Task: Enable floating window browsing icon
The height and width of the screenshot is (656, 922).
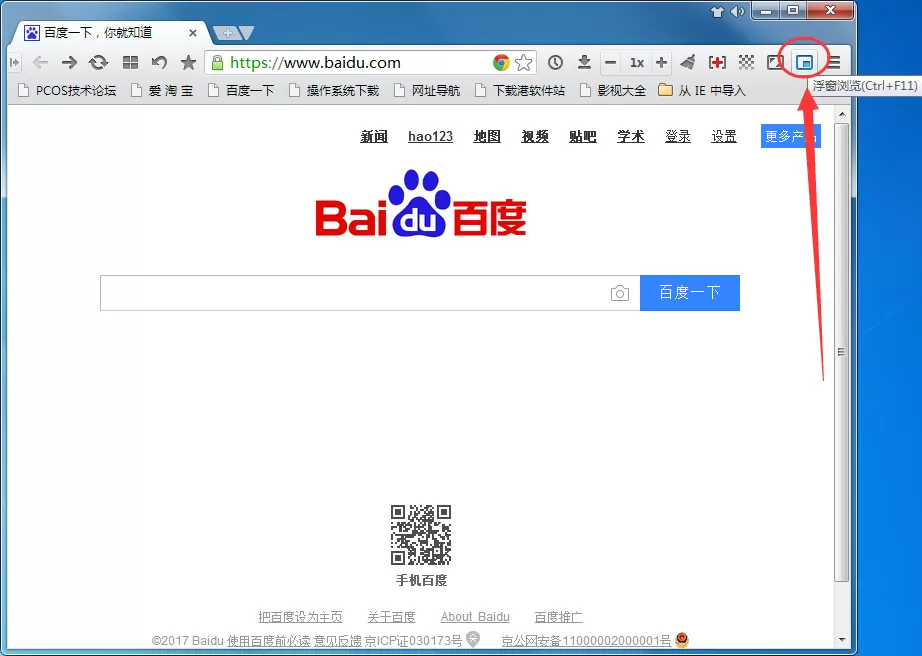Action: (x=804, y=62)
